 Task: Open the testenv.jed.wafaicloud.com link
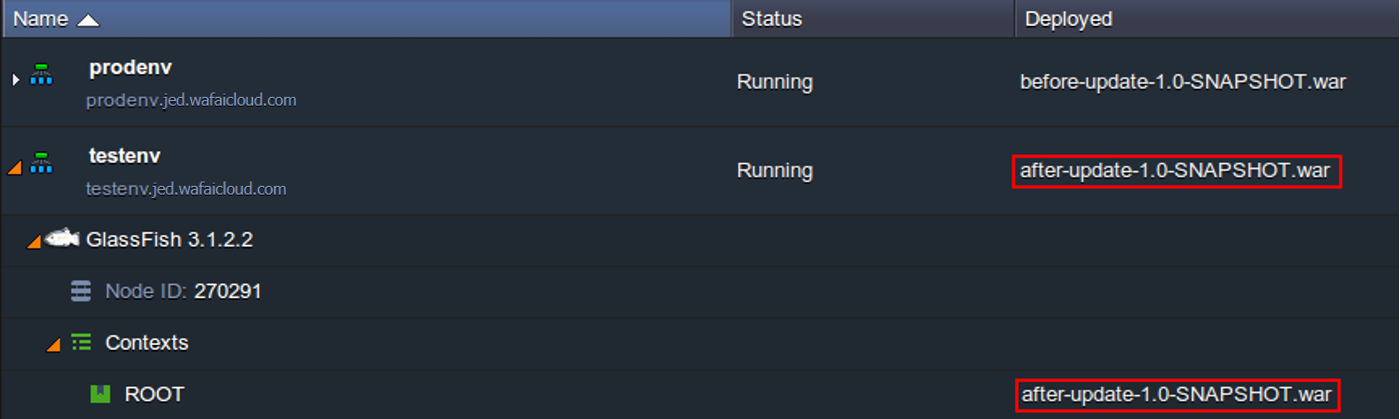187,189
